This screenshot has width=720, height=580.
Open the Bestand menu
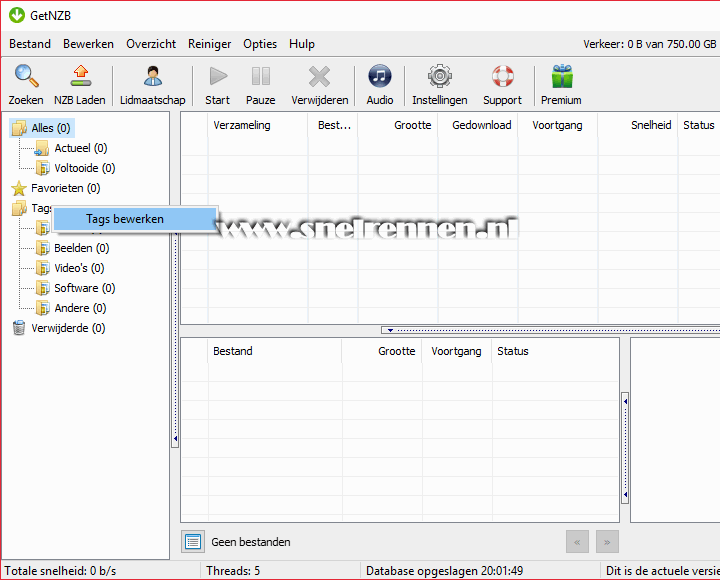(x=30, y=44)
